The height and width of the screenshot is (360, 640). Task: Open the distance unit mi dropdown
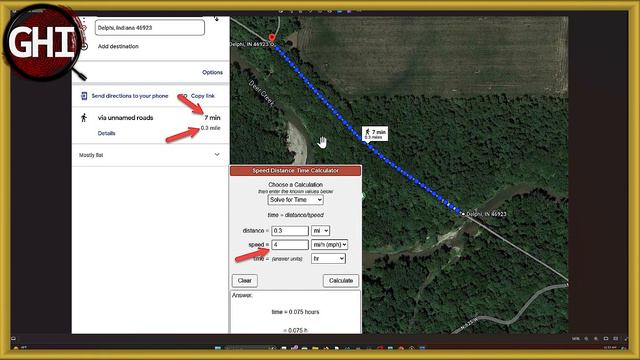[x=320, y=231]
